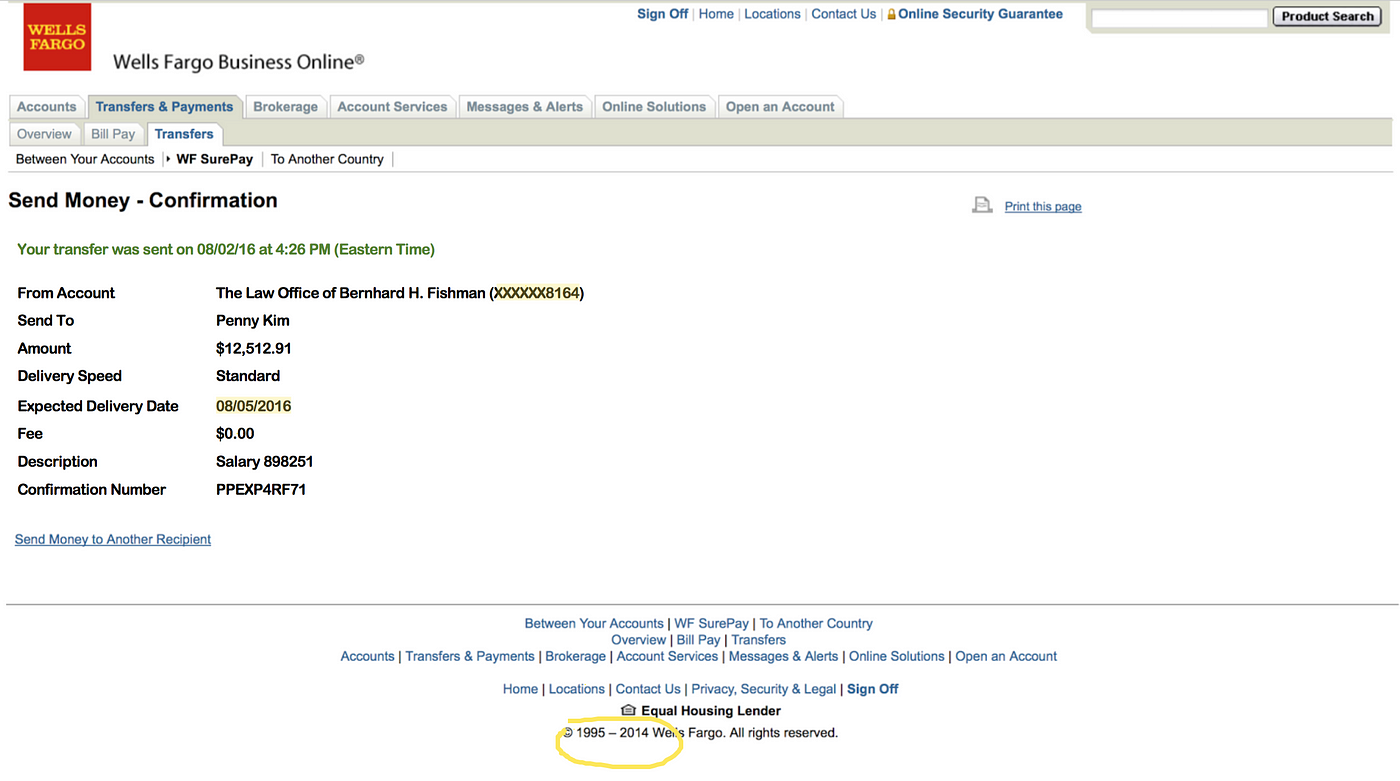Click footer To Another Country link
The image size is (1400, 781).
coord(816,623)
